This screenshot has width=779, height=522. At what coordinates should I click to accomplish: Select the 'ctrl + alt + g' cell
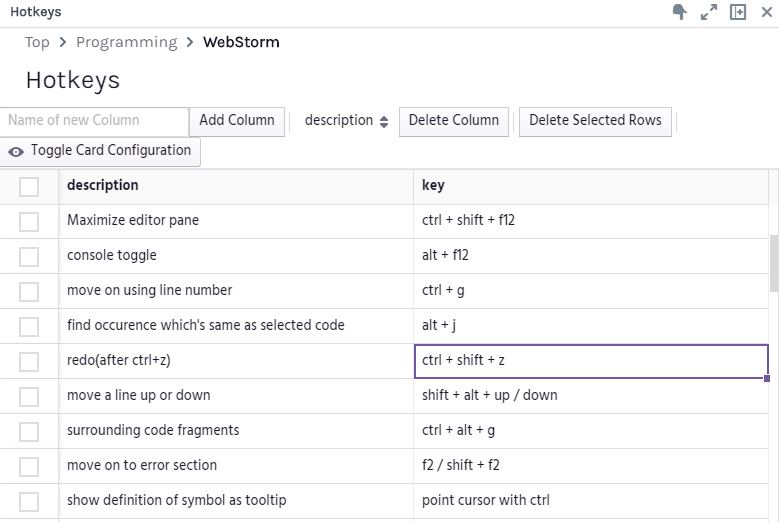coord(591,431)
